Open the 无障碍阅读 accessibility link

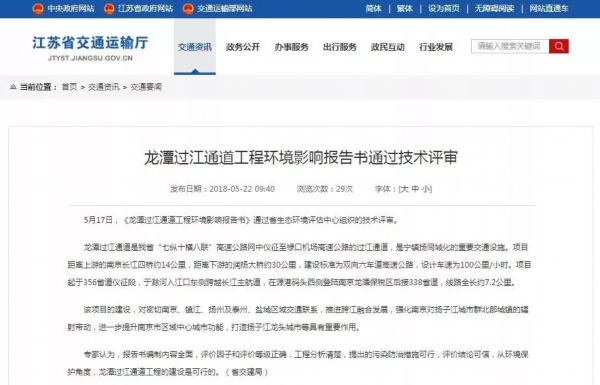pos(494,8)
